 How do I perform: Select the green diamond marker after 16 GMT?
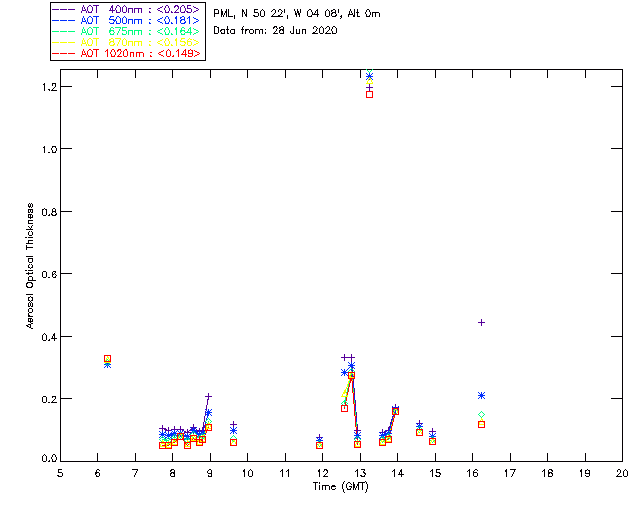point(481,415)
